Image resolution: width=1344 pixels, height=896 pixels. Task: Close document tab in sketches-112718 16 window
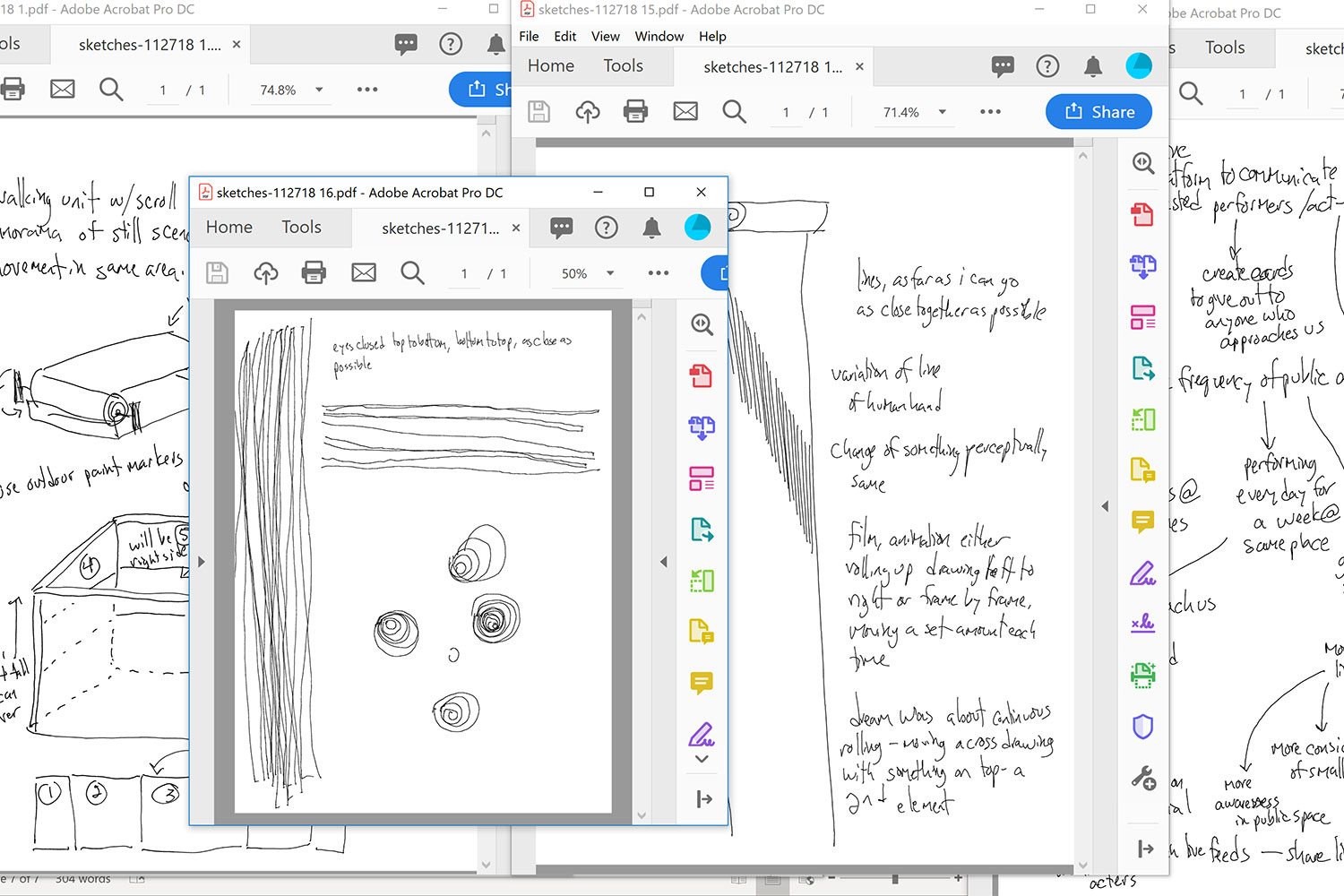[x=516, y=228]
